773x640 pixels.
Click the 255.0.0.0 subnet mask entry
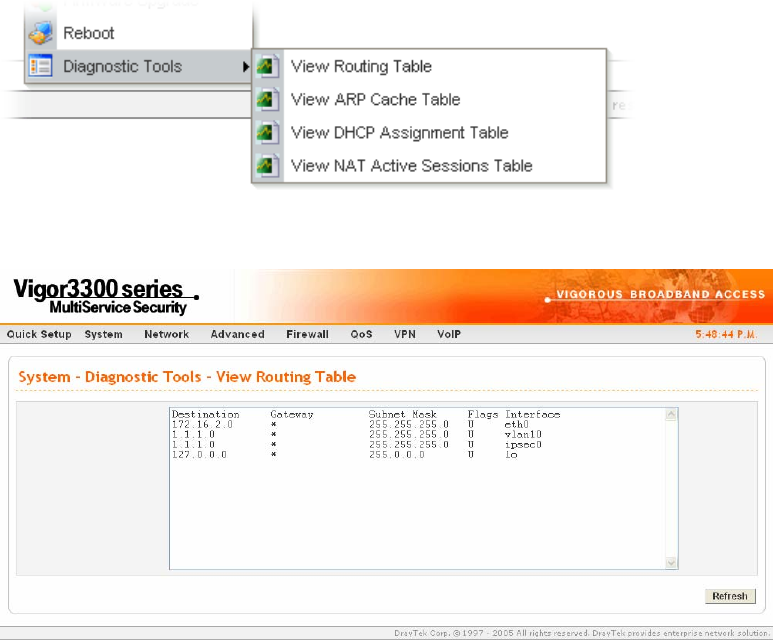coord(396,455)
